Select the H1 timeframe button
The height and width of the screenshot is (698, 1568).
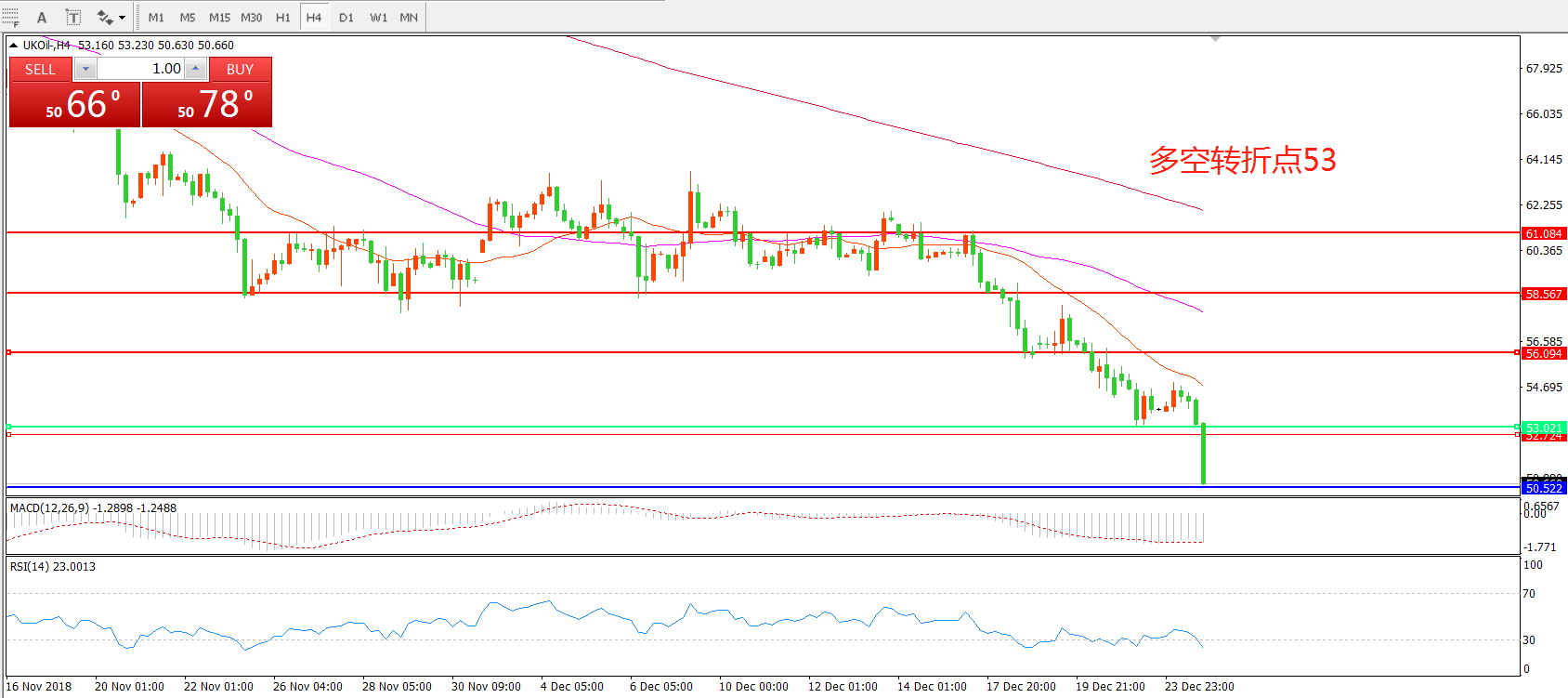283,18
